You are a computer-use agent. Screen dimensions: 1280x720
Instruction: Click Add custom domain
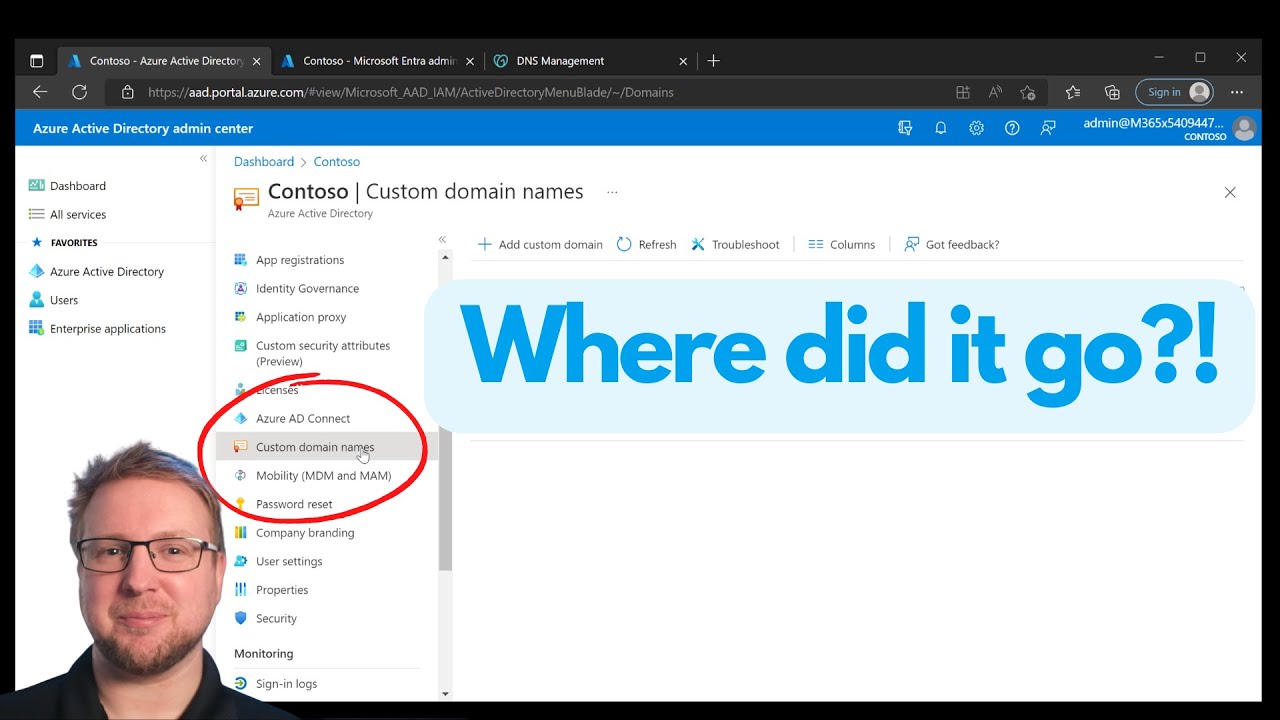point(540,245)
